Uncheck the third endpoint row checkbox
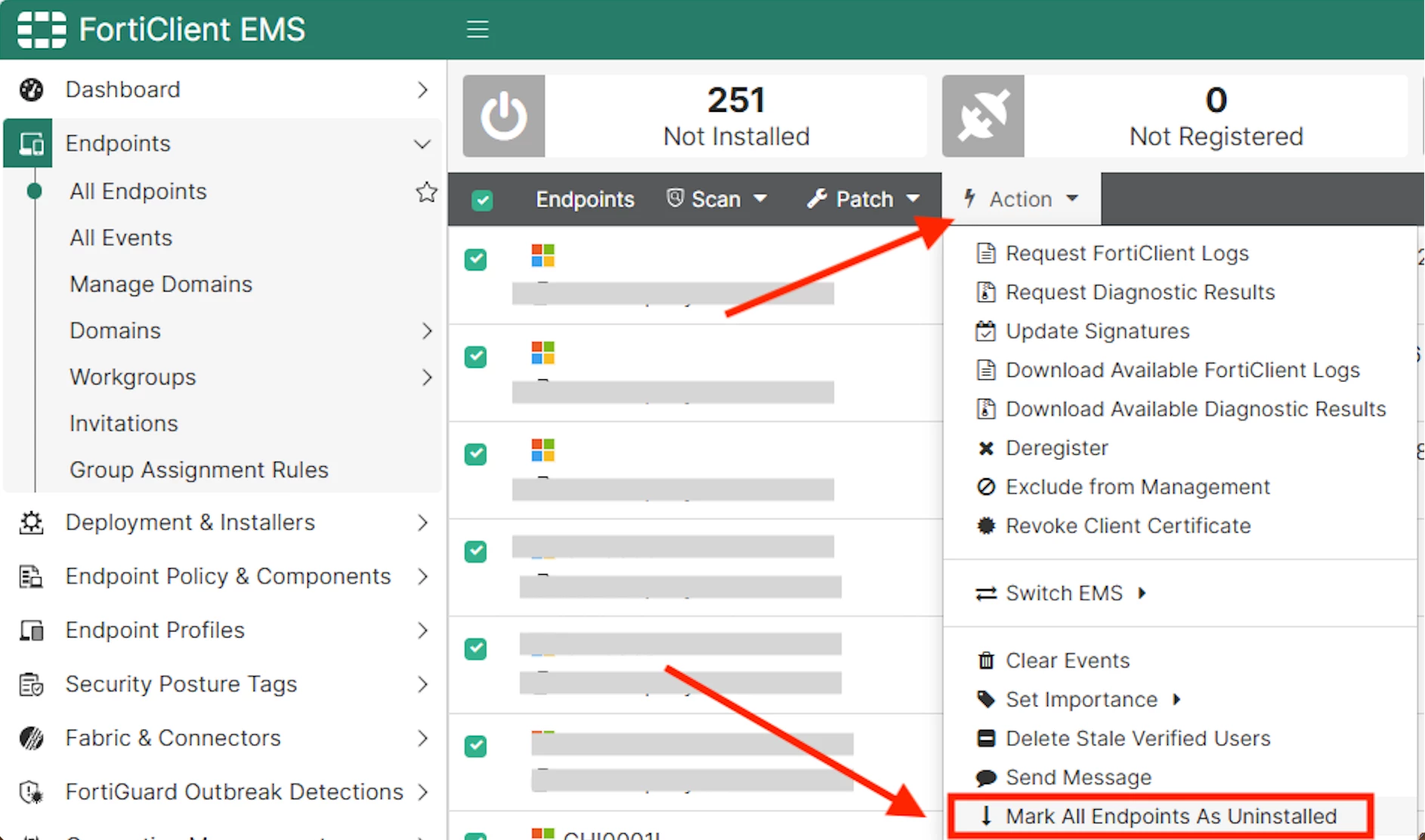 click(475, 454)
